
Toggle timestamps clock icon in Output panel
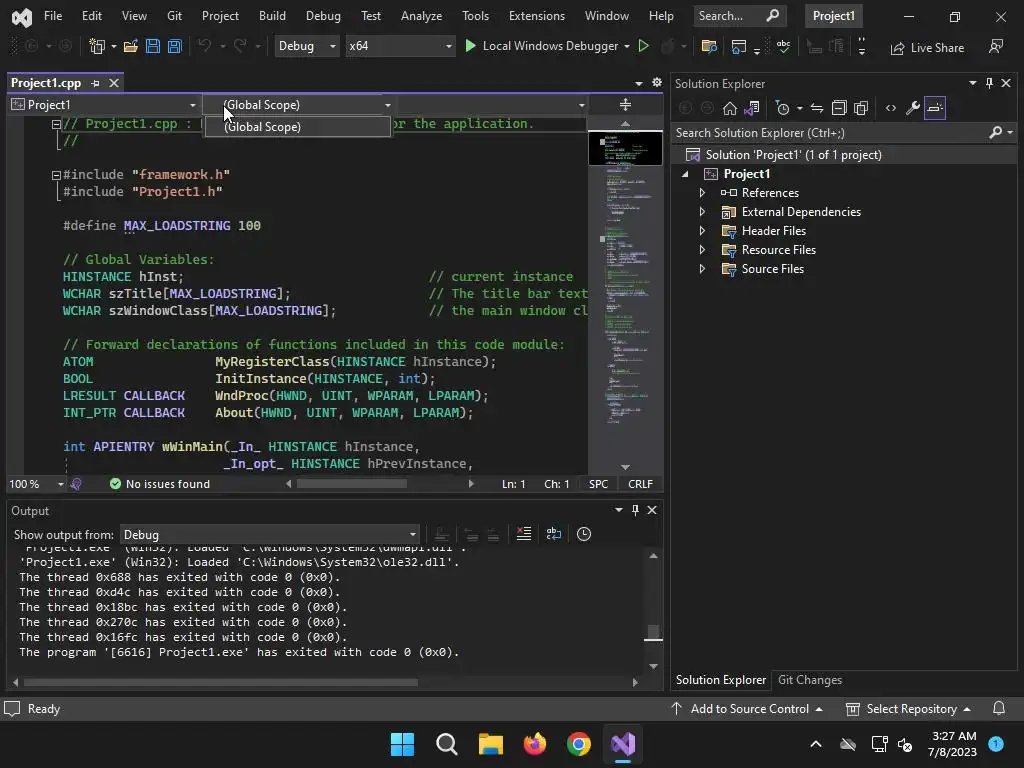coord(584,534)
